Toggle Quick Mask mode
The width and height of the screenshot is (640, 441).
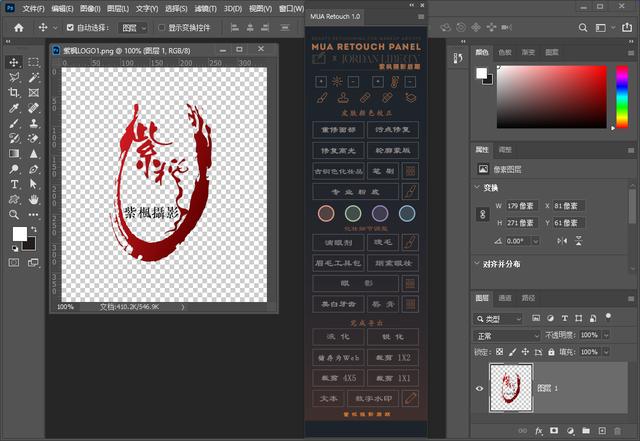pyautogui.click(x=14, y=263)
